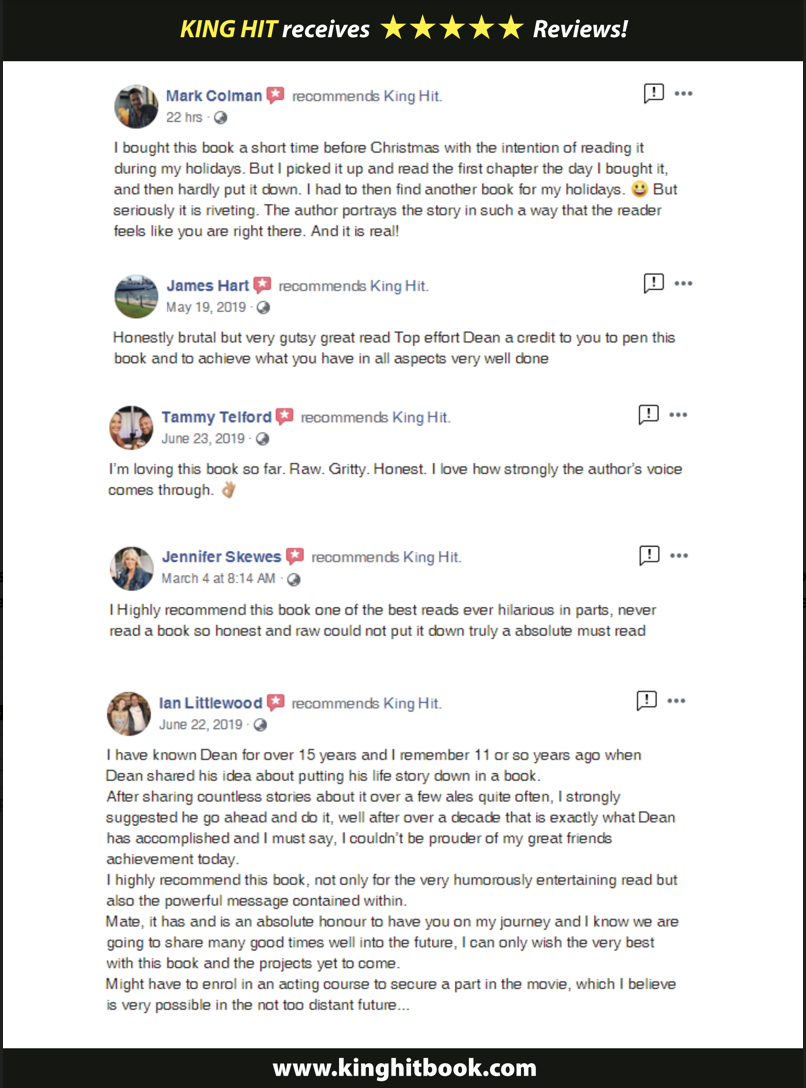Click report icon on Ian Littlewood's review
The width and height of the screenshot is (806, 1088).
click(x=646, y=701)
